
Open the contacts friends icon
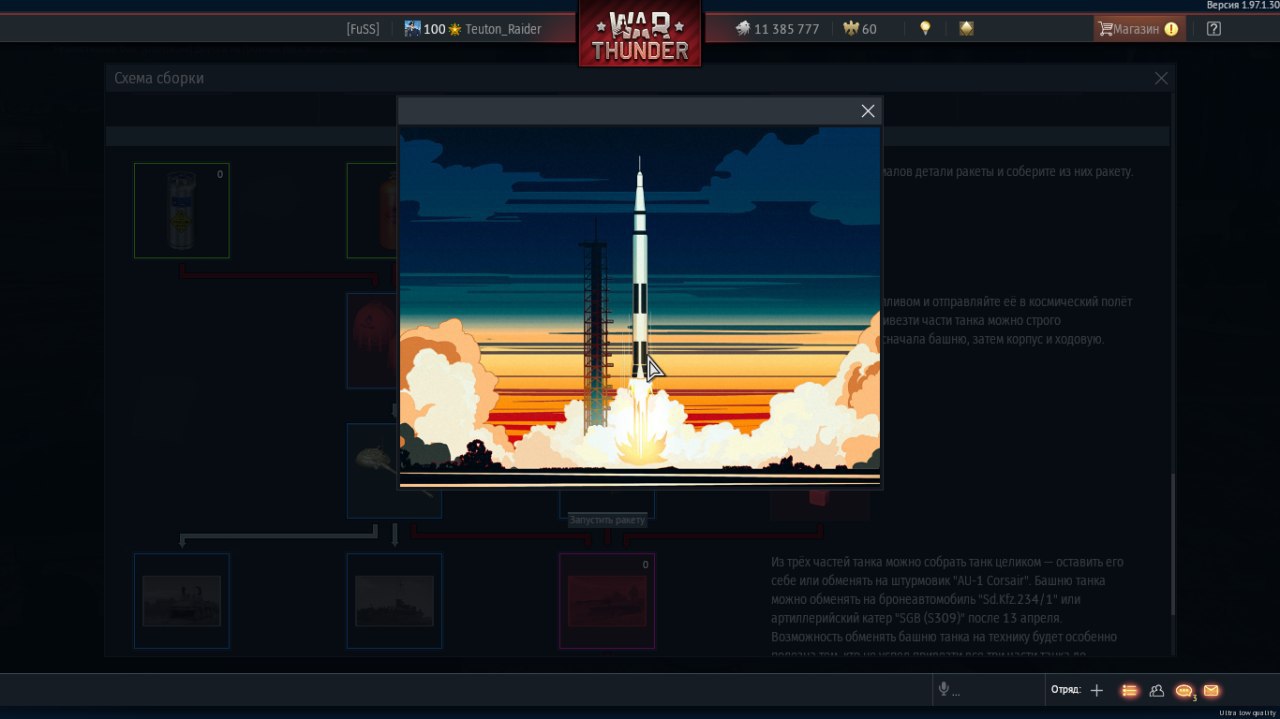pyautogui.click(x=1157, y=690)
